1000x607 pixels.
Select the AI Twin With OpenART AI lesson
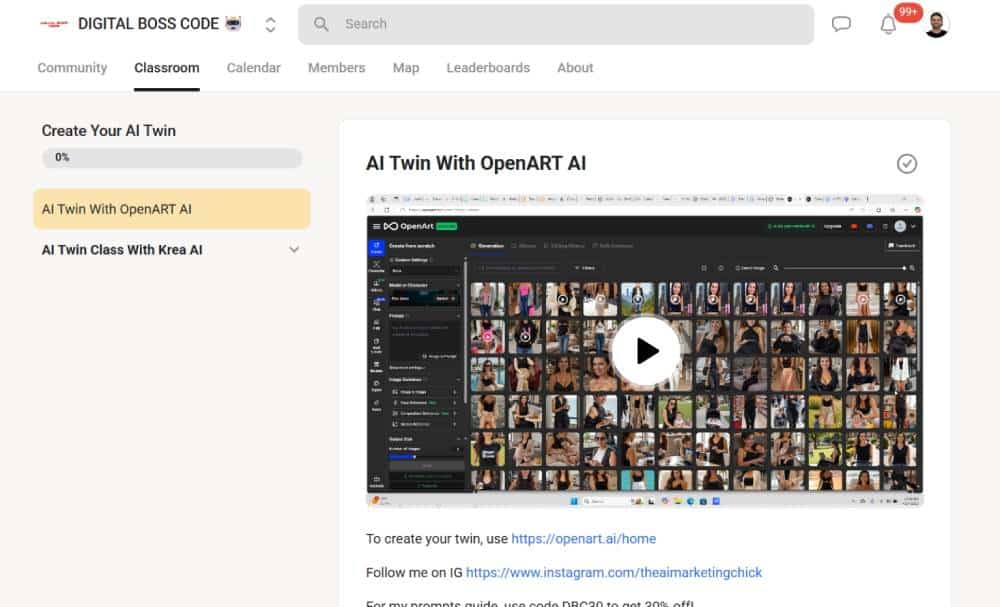click(x=172, y=209)
